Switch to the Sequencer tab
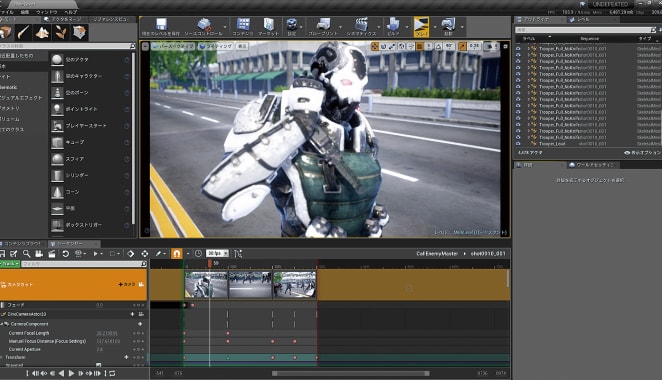Image resolution: width=662 pixels, height=380 pixels. pyautogui.click(x=73, y=244)
